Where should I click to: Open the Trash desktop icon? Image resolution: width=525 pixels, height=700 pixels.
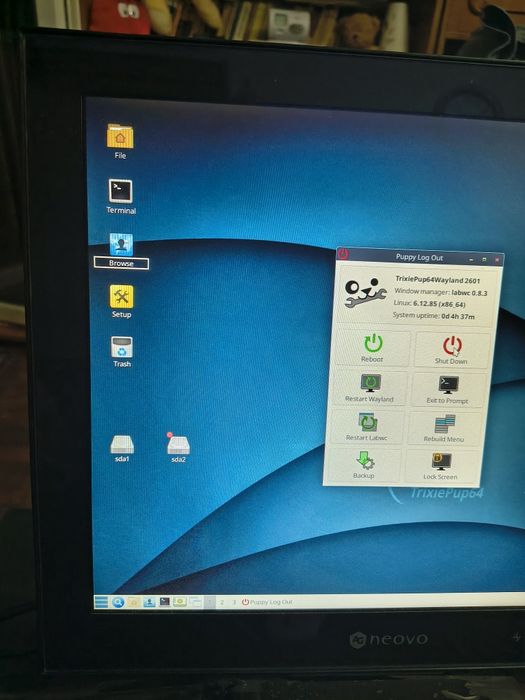(x=122, y=352)
